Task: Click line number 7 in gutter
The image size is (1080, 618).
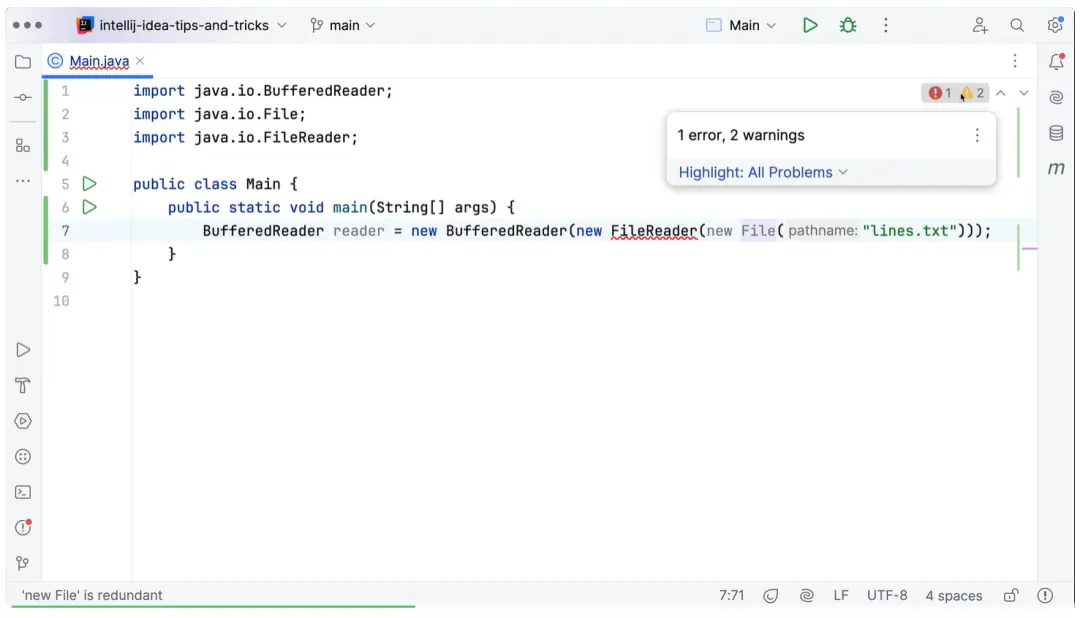Action: pos(65,231)
